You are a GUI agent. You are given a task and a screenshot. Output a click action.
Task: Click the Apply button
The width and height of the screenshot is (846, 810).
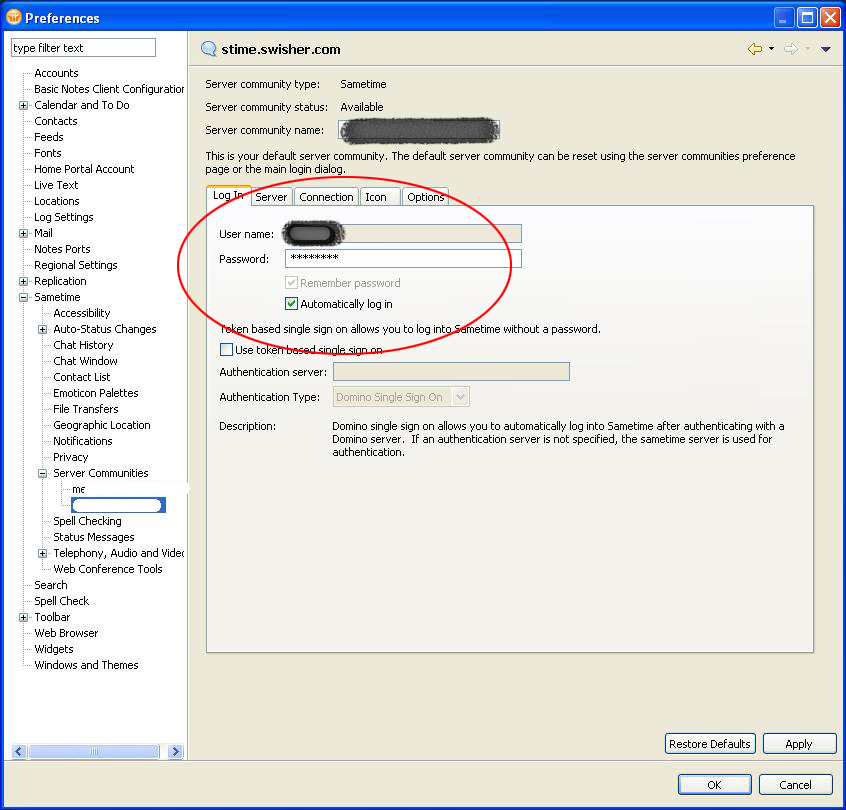click(x=799, y=744)
